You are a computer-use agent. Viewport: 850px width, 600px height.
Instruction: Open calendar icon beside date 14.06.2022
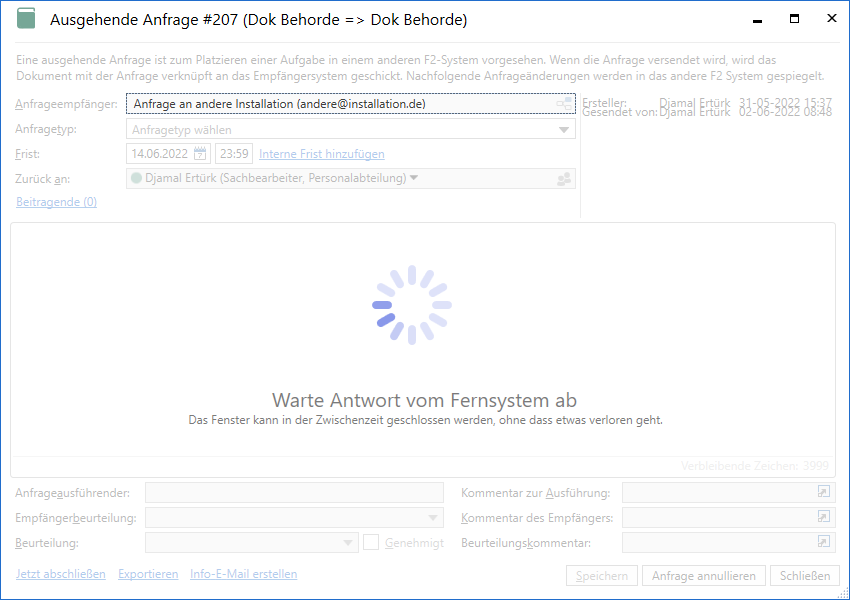[x=200, y=154]
